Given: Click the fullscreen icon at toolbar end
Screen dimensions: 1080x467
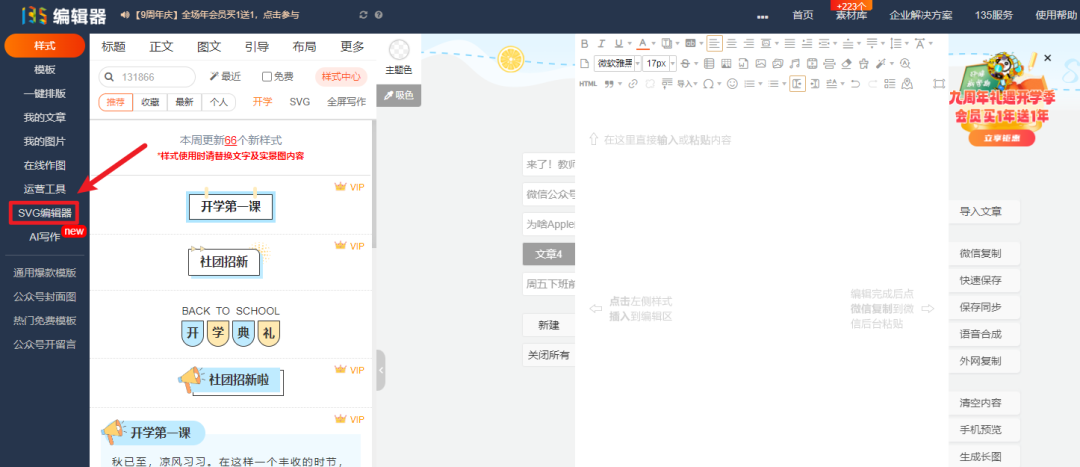Looking at the screenshot, I should 937,83.
